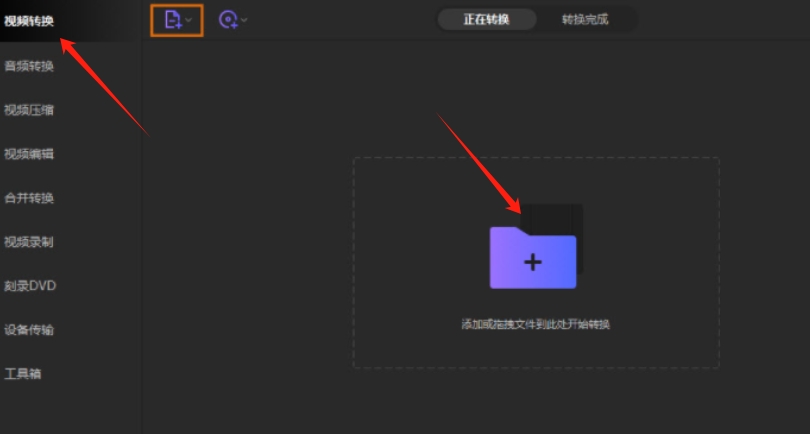Expand the load DVD dropdown arrow
Viewport: 810px width, 434px height.
click(x=244, y=20)
